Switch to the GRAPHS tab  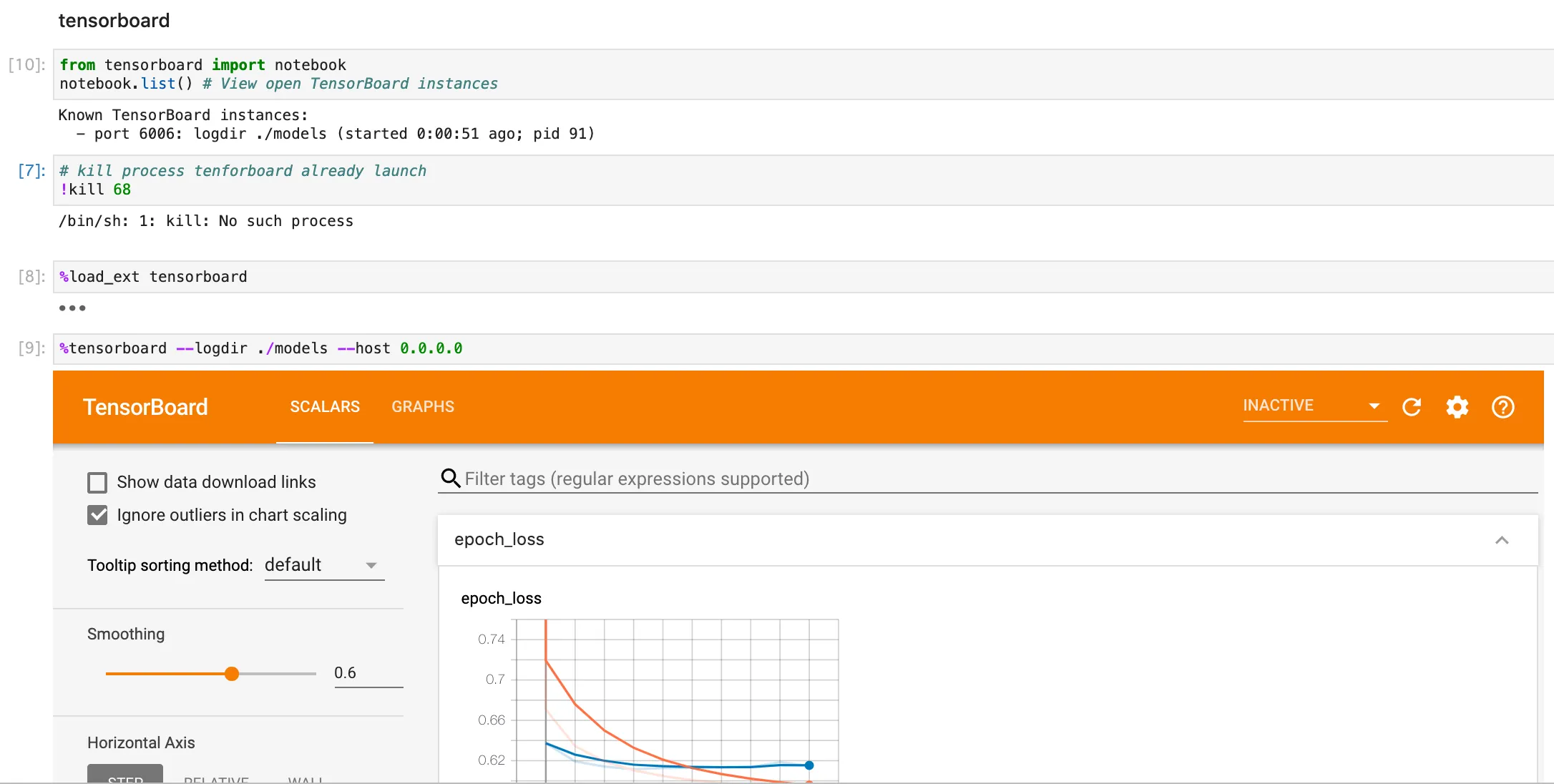[x=423, y=406]
